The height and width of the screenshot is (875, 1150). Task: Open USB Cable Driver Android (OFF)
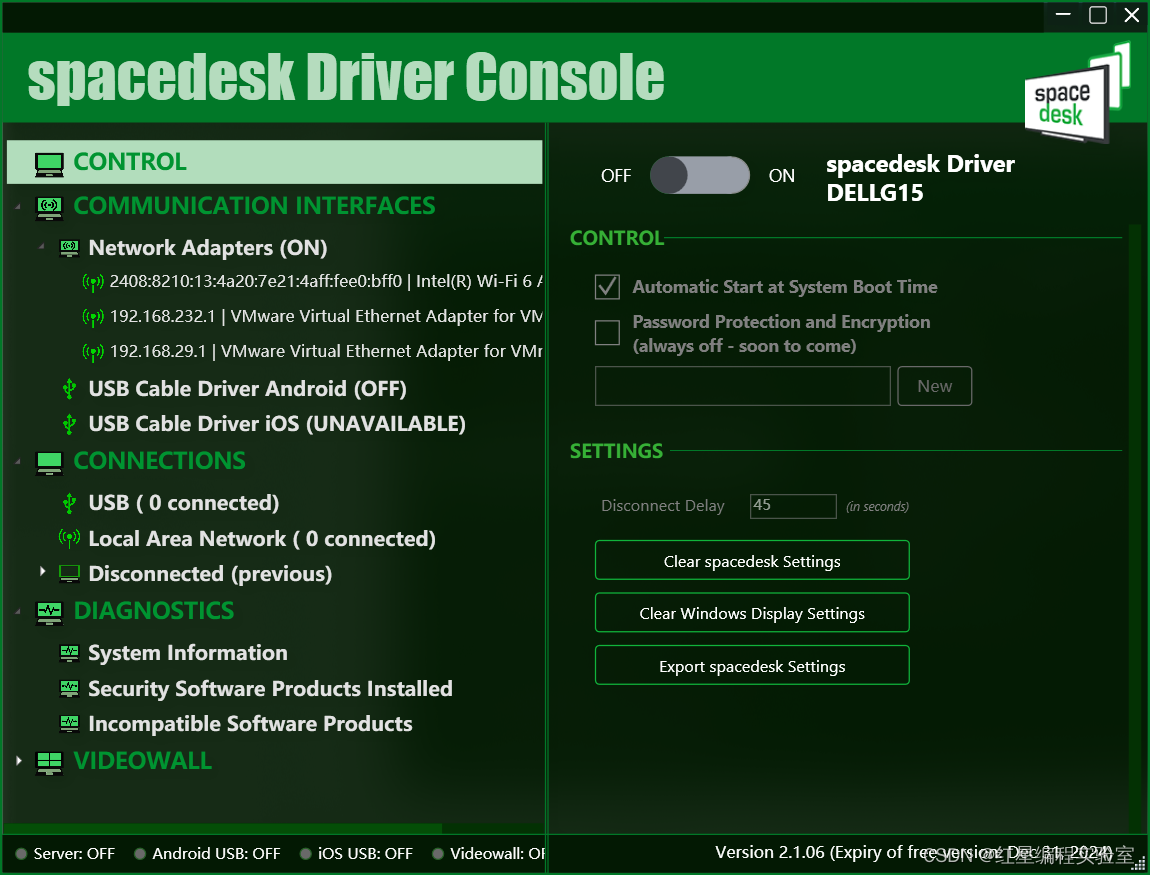click(247, 389)
